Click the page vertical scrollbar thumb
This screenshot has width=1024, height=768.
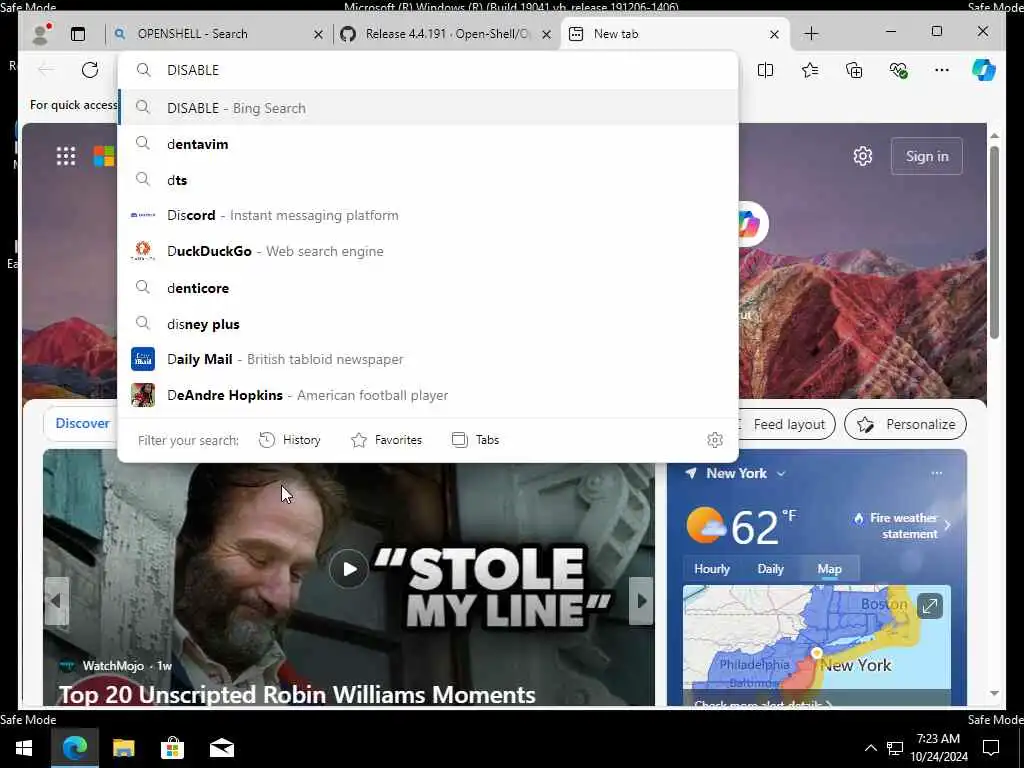pos(994,242)
